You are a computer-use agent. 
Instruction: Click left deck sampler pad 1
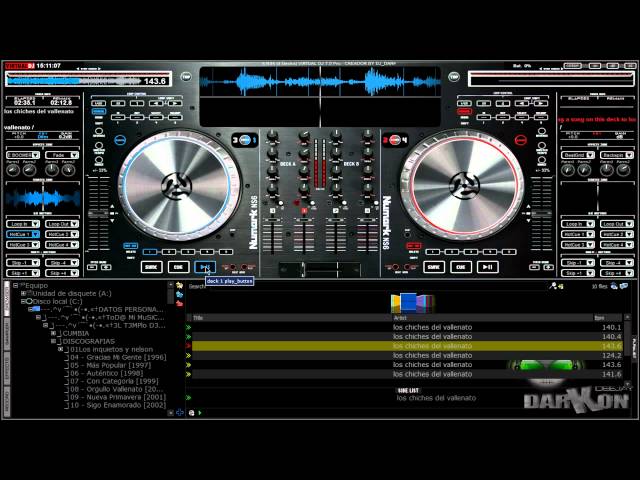[149, 252]
